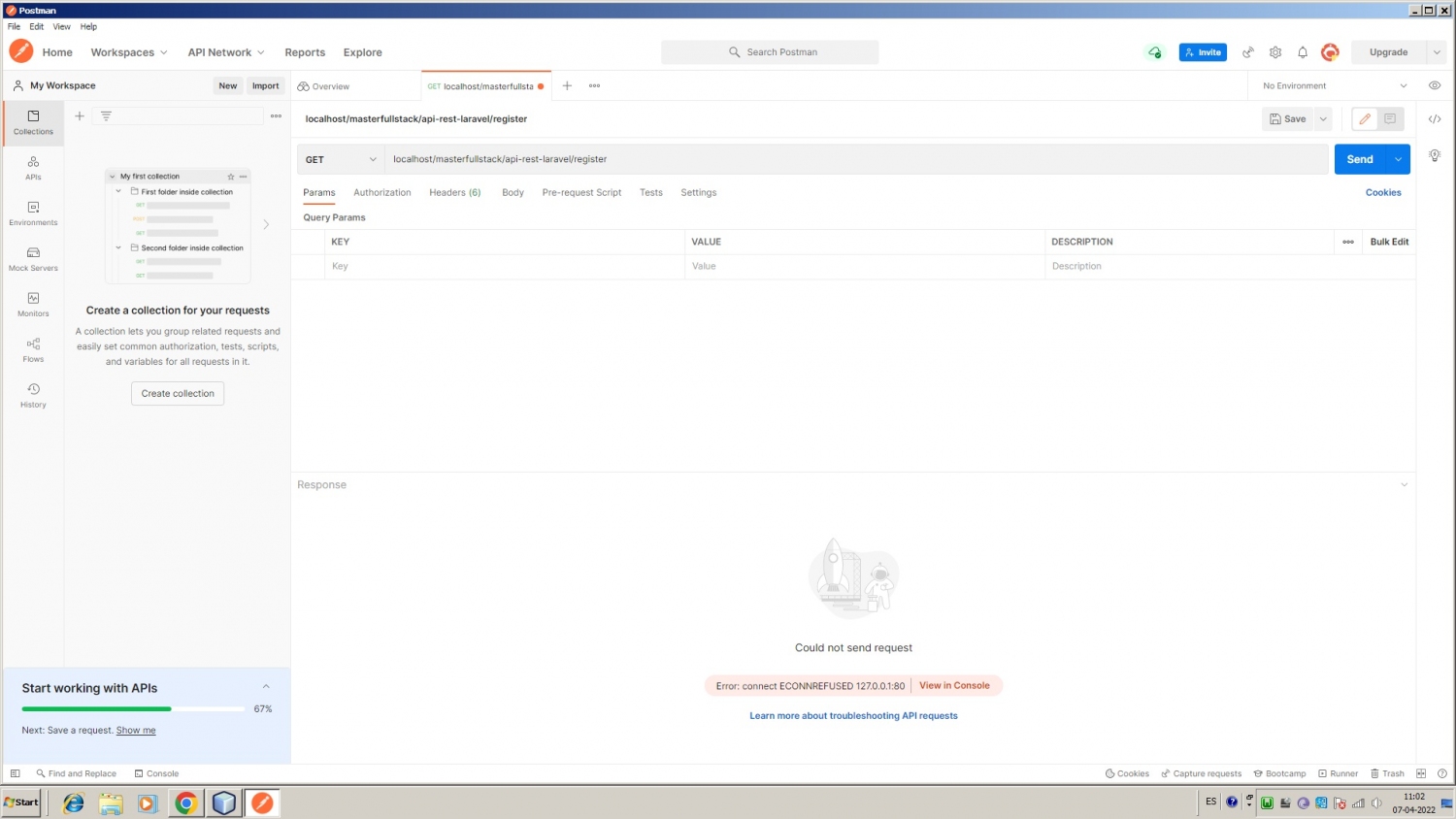Open the notifications bell icon
The image size is (1456, 819).
[x=1303, y=52]
